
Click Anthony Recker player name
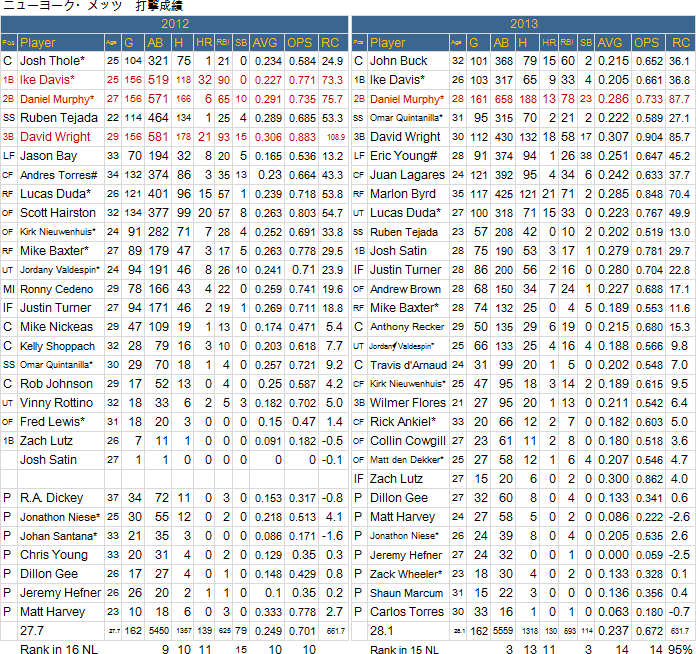[x=407, y=327]
